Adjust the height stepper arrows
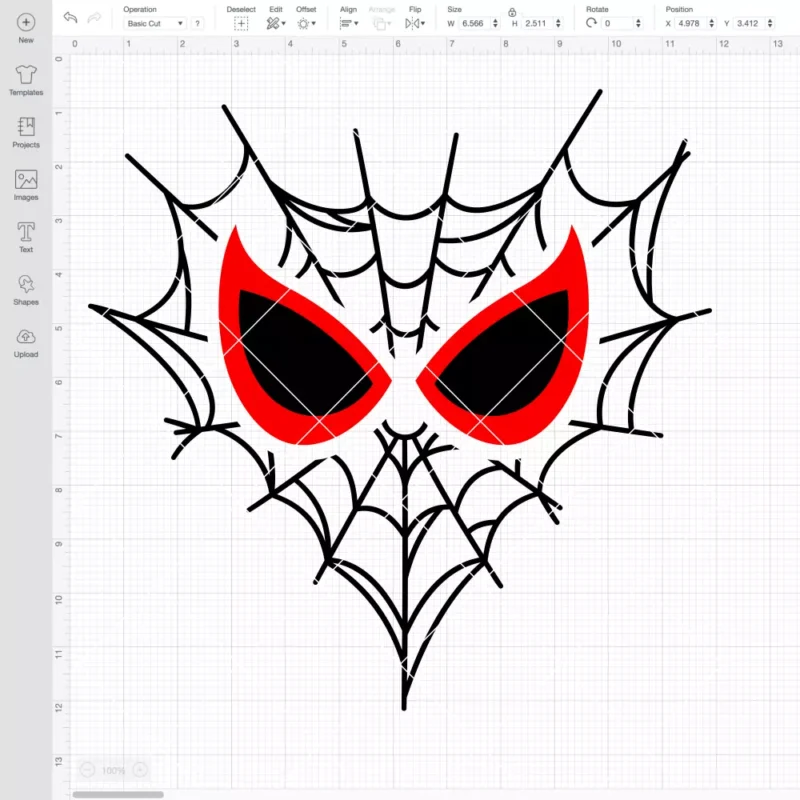Image resolution: width=800 pixels, height=800 pixels. pos(559,23)
